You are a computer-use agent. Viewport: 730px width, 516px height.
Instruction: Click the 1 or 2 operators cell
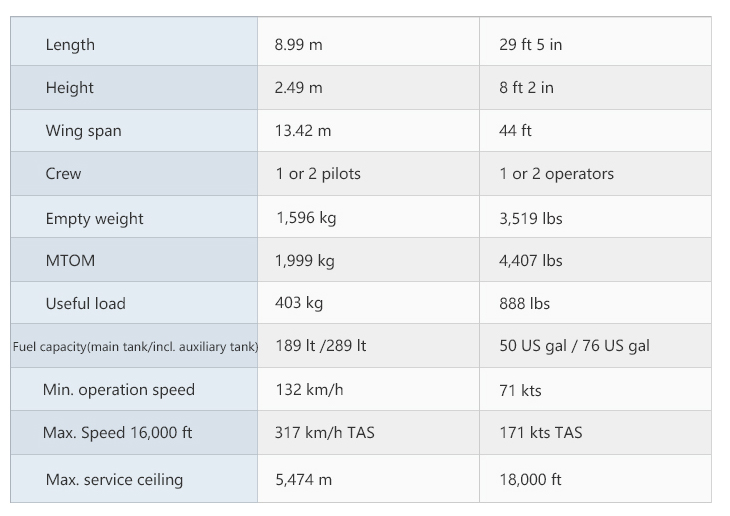556,174
